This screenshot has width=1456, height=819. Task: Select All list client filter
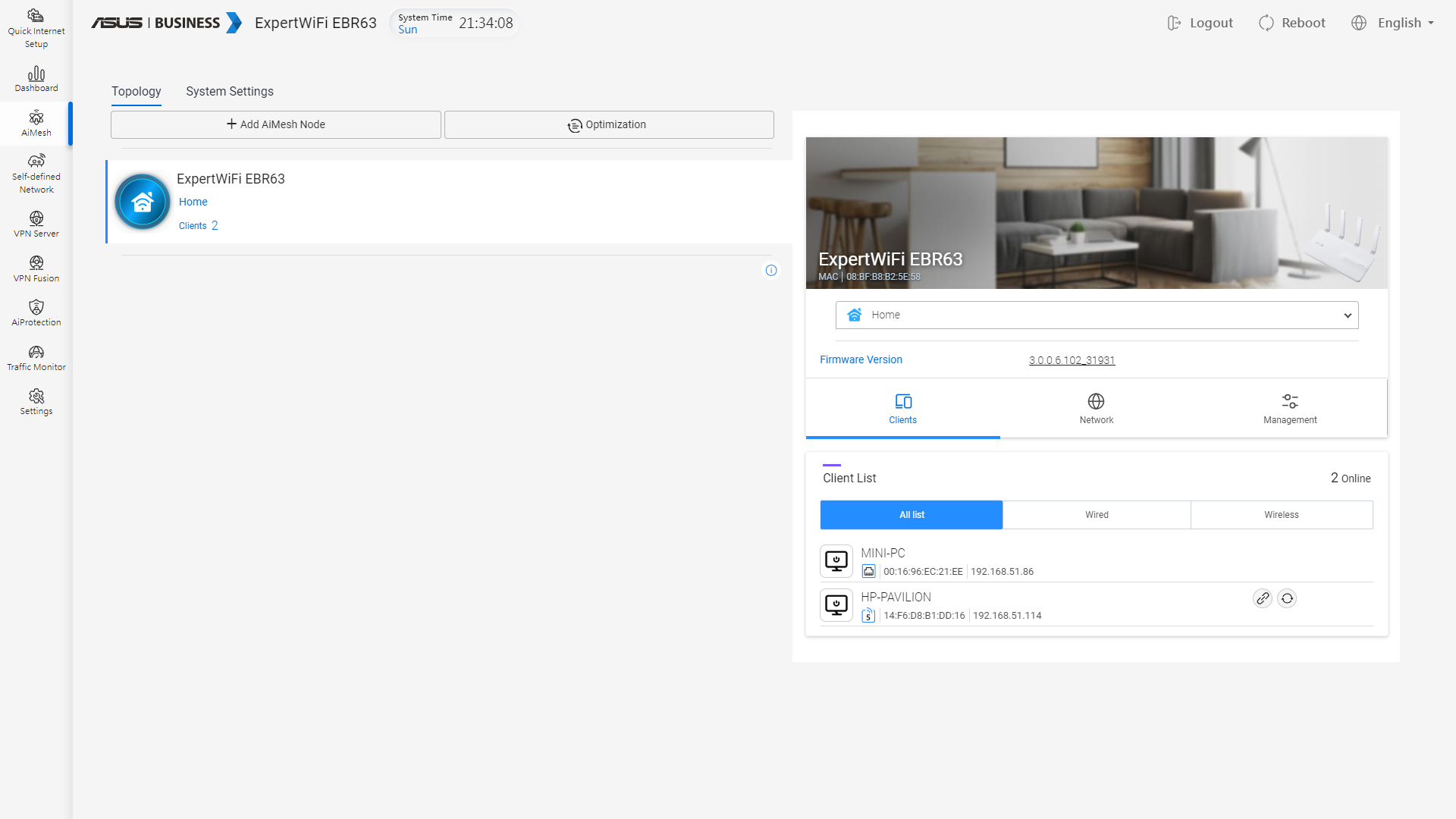(x=911, y=515)
